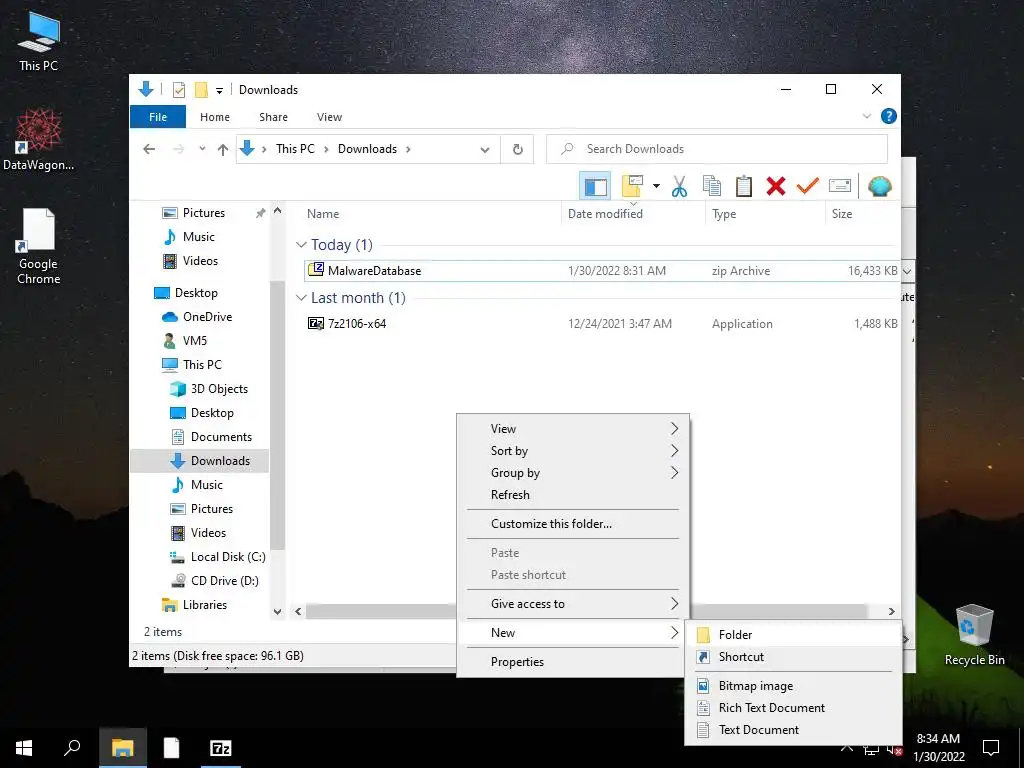The image size is (1024, 768).
Task: Select 3D Objects in navigation pane
Action: [x=219, y=389]
